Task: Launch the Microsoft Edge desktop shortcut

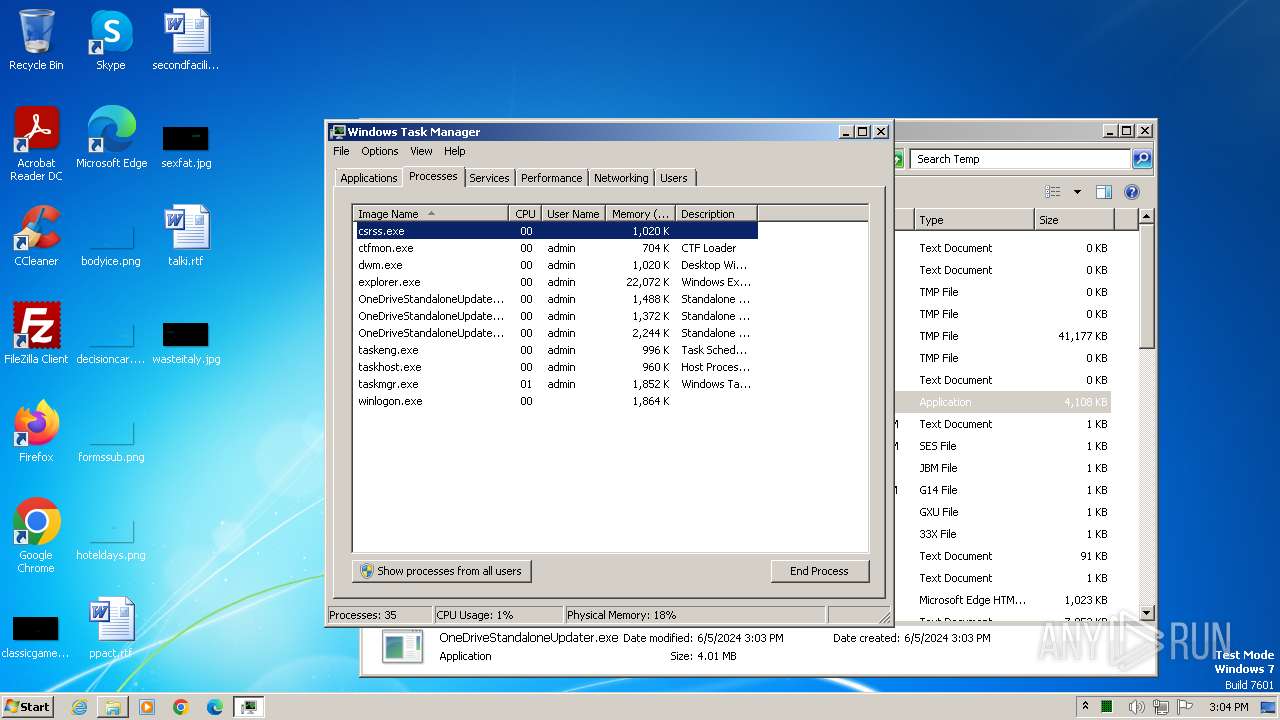Action: coord(111,138)
